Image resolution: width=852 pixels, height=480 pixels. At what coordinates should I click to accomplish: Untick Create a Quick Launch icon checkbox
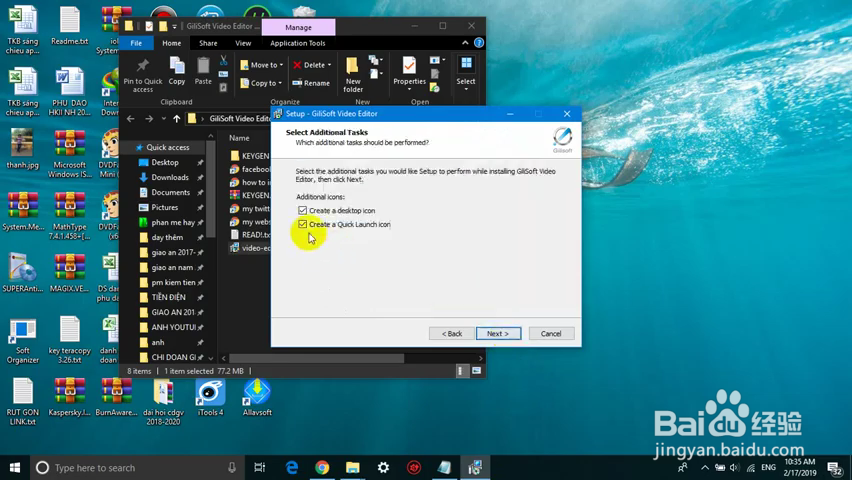pos(302,224)
